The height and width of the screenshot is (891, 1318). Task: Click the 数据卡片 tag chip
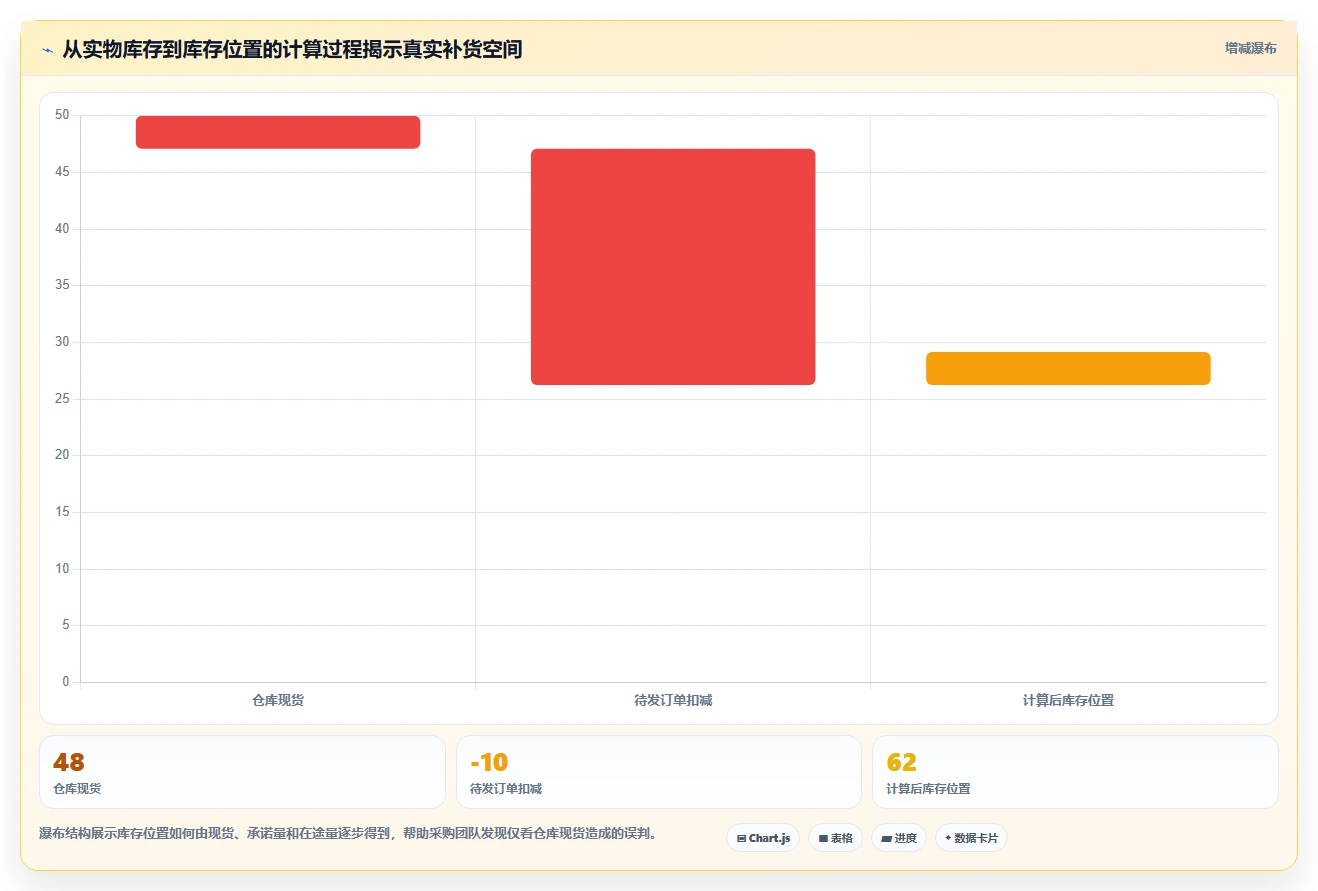tap(971, 838)
